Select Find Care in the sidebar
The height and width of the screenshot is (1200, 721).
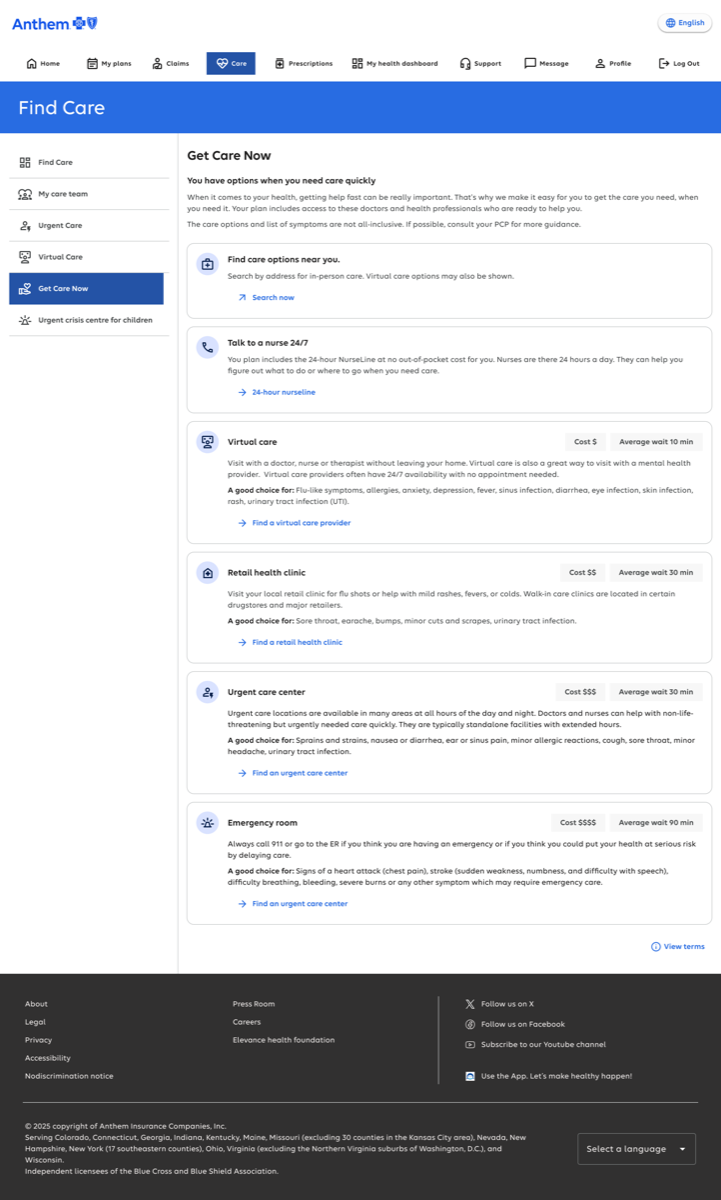pyautogui.click(x=89, y=162)
